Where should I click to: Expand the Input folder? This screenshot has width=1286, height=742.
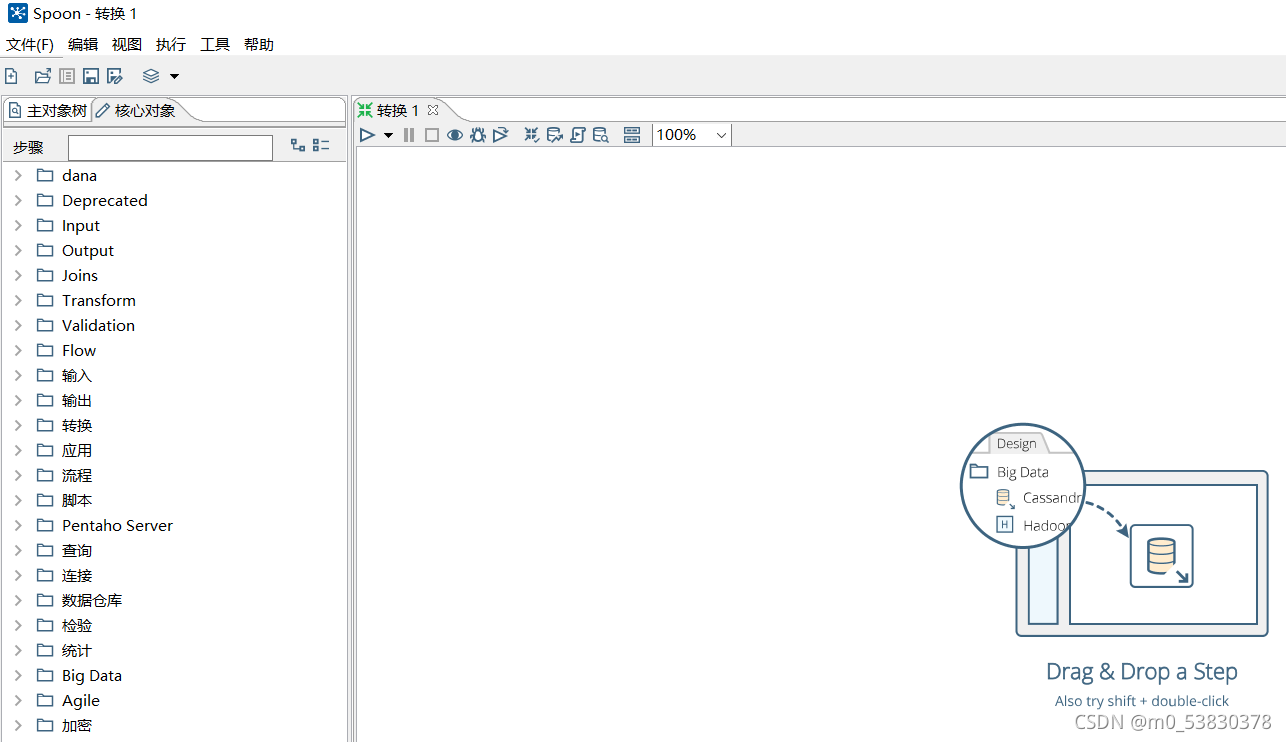[x=18, y=225]
